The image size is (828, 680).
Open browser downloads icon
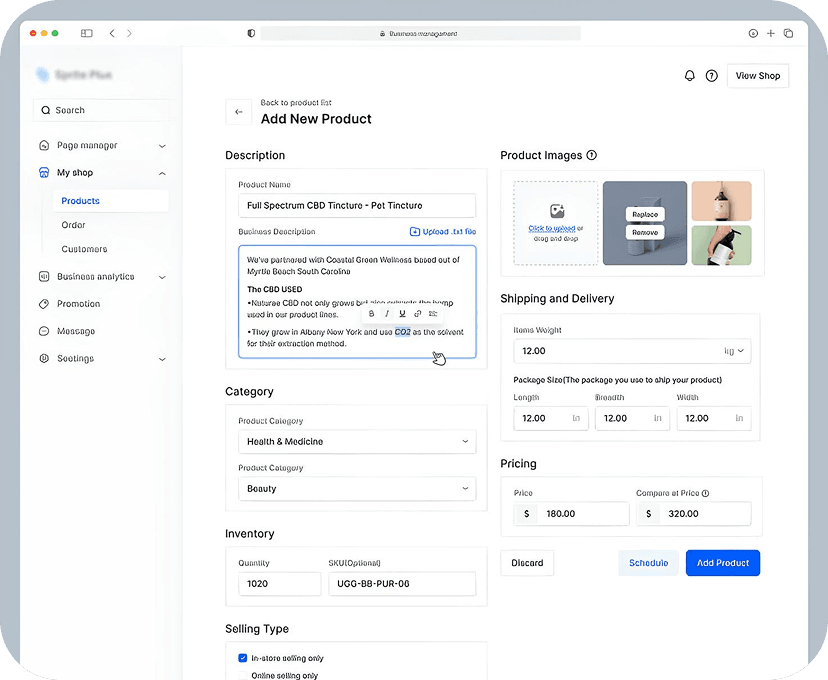tap(753, 33)
